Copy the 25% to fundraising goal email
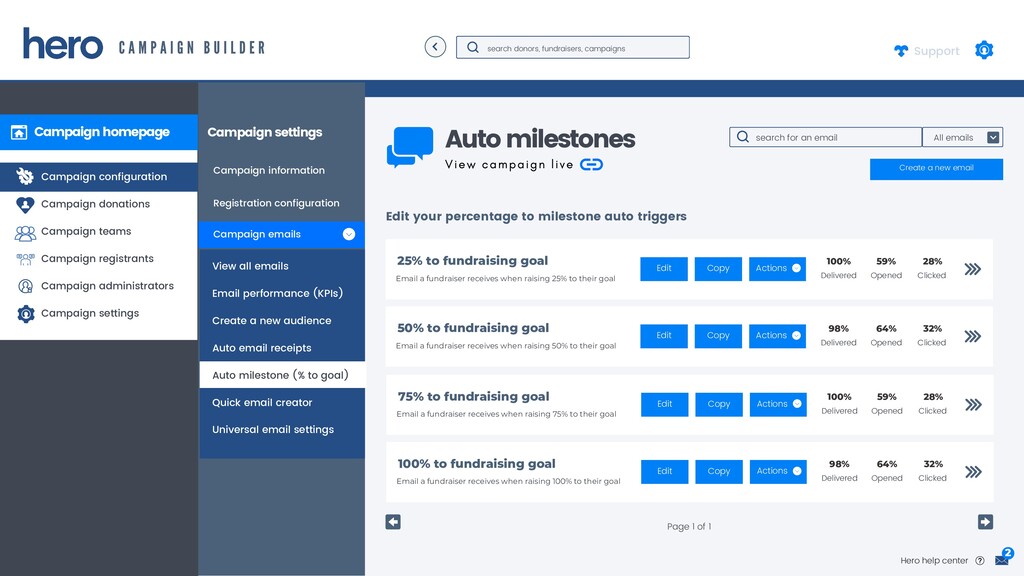The width and height of the screenshot is (1024, 576). (x=718, y=268)
